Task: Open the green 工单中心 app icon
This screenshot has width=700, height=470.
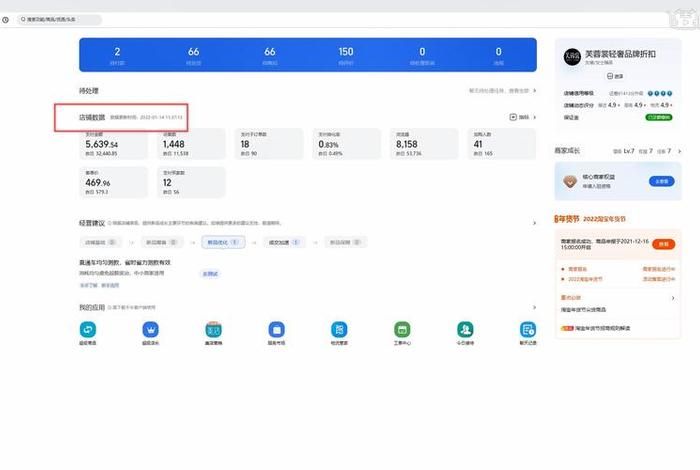Action: tap(402, 330)
